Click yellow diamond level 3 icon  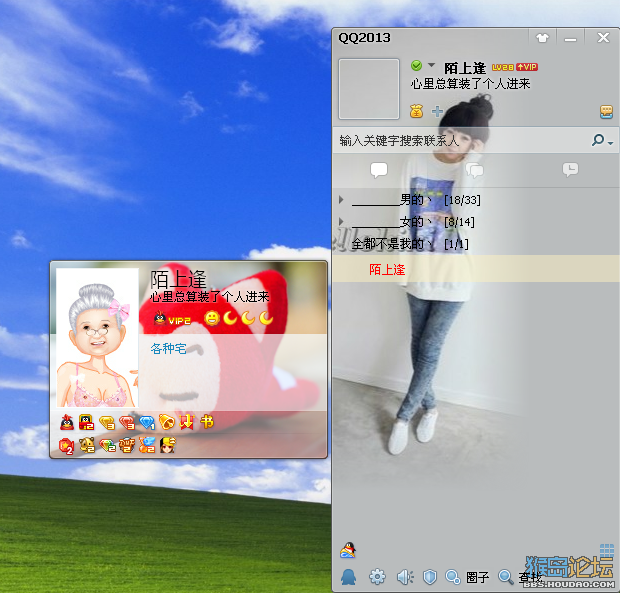point(107,423)
